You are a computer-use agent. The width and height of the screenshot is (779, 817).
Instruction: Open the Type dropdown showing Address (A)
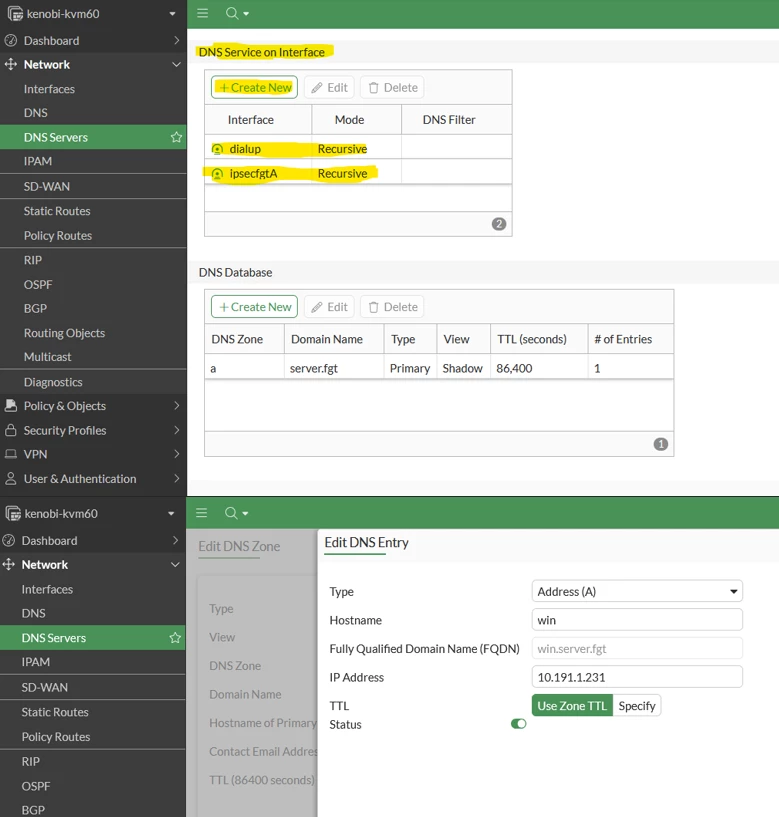tap(637, 591)
